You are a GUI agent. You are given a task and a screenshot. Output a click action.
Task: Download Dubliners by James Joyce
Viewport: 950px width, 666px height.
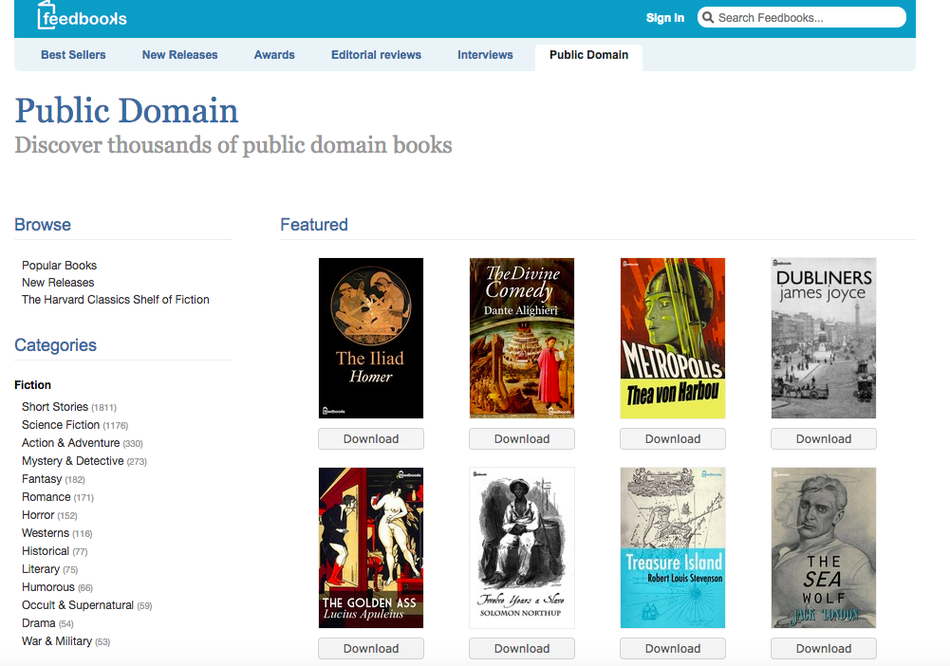click(823, 439)
